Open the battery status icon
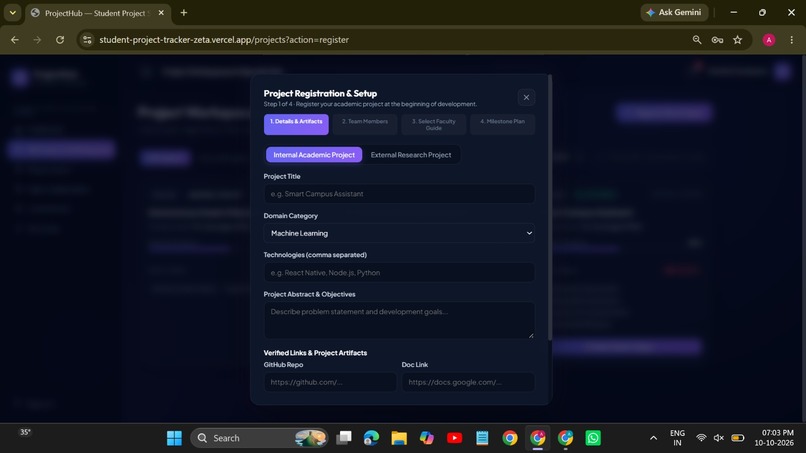 [x=738, y=438]
